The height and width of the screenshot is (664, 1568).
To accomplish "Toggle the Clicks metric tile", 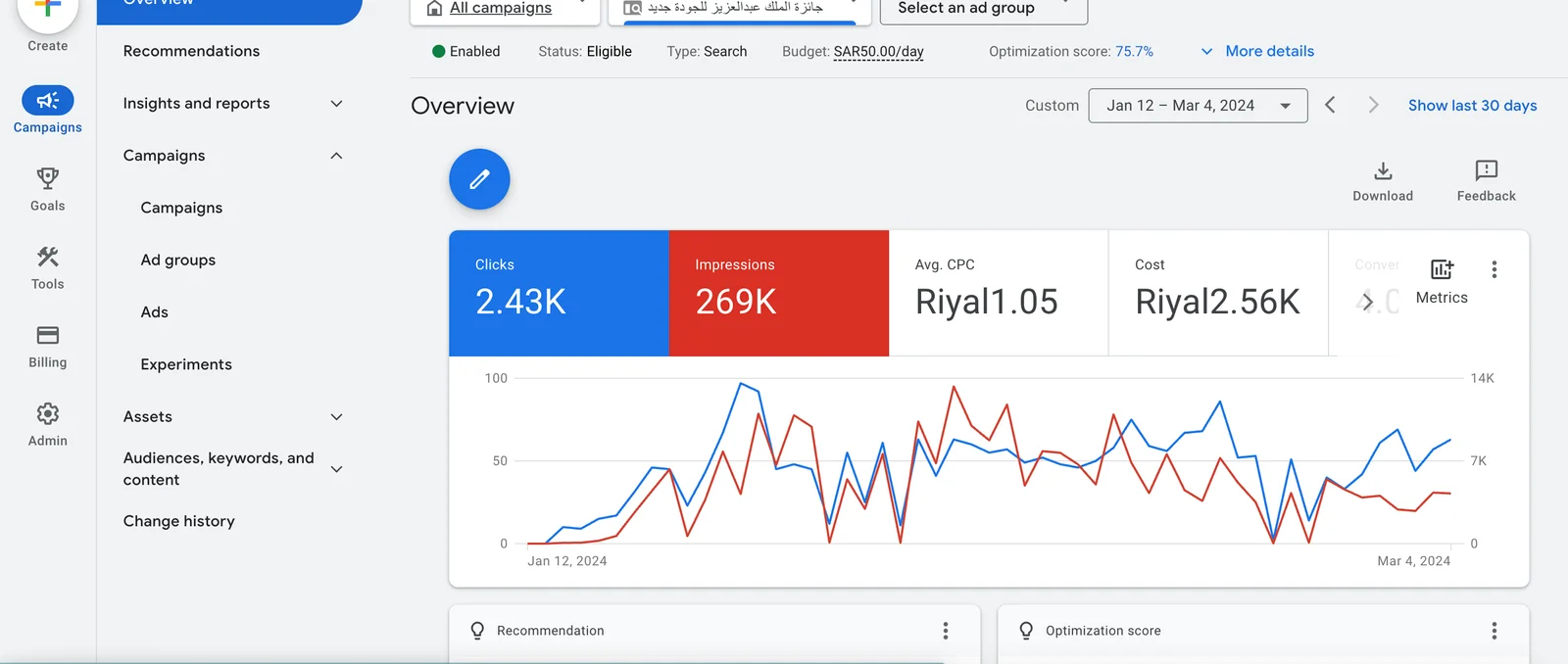I will tap(559, 293).
